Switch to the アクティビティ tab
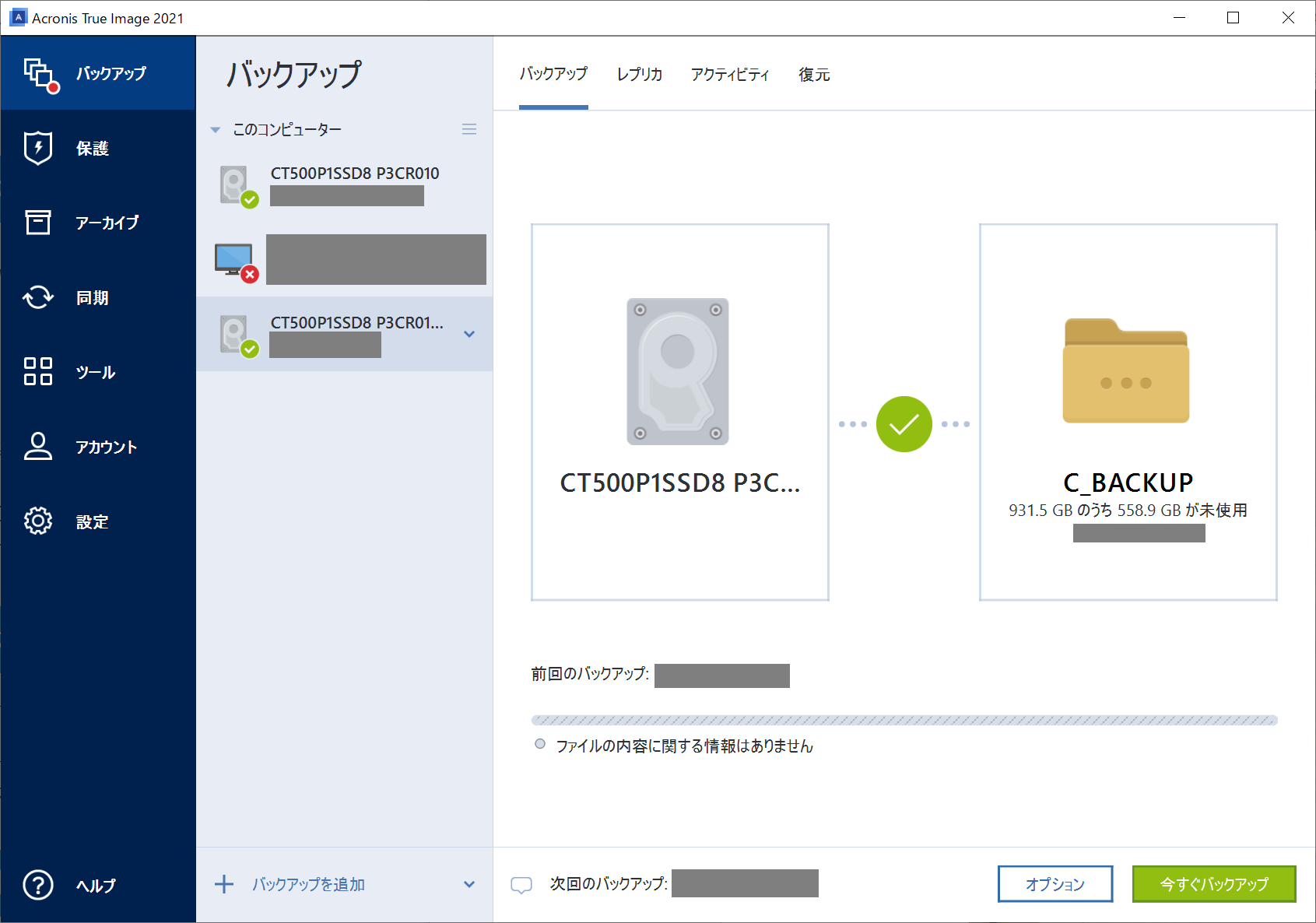 [730, 74]
